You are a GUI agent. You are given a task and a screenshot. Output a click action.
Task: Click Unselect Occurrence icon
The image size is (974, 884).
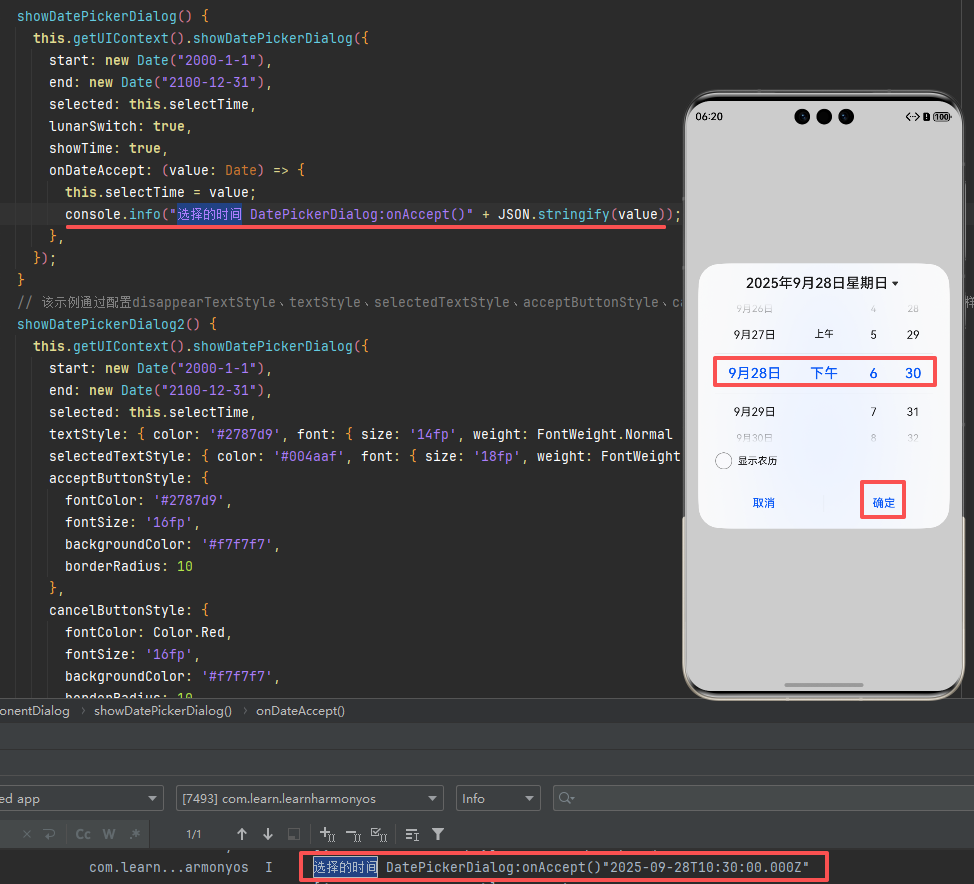pyautogui.click(x=353, y=834)
